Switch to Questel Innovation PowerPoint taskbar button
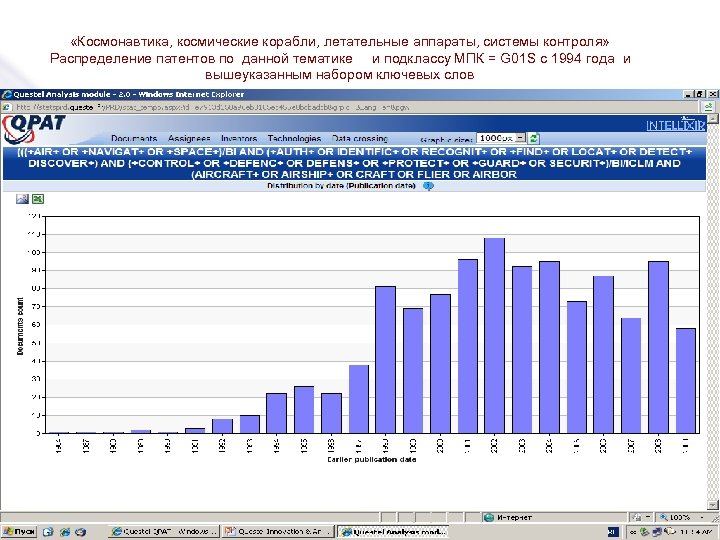 point(277,532)
